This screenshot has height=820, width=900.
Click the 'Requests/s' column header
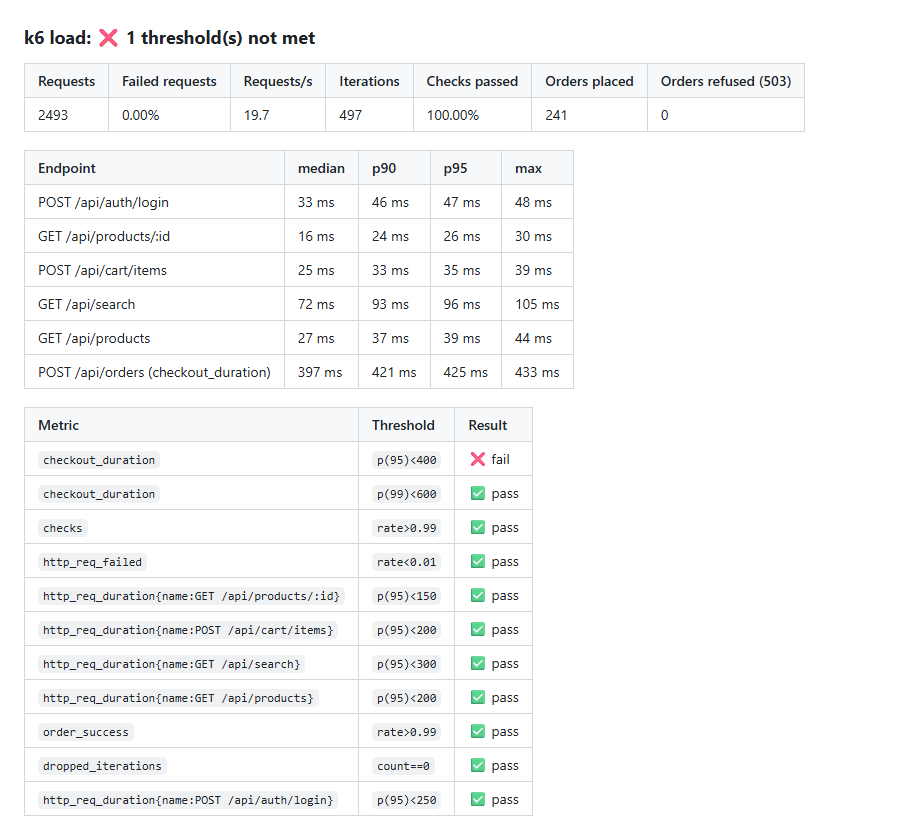pyautogui.click(x=278, y=81)
